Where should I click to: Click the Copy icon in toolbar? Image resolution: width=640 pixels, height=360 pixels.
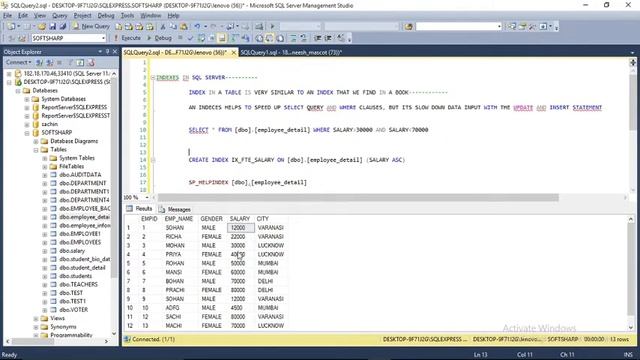pyautogui.click(x=173, y=27)
